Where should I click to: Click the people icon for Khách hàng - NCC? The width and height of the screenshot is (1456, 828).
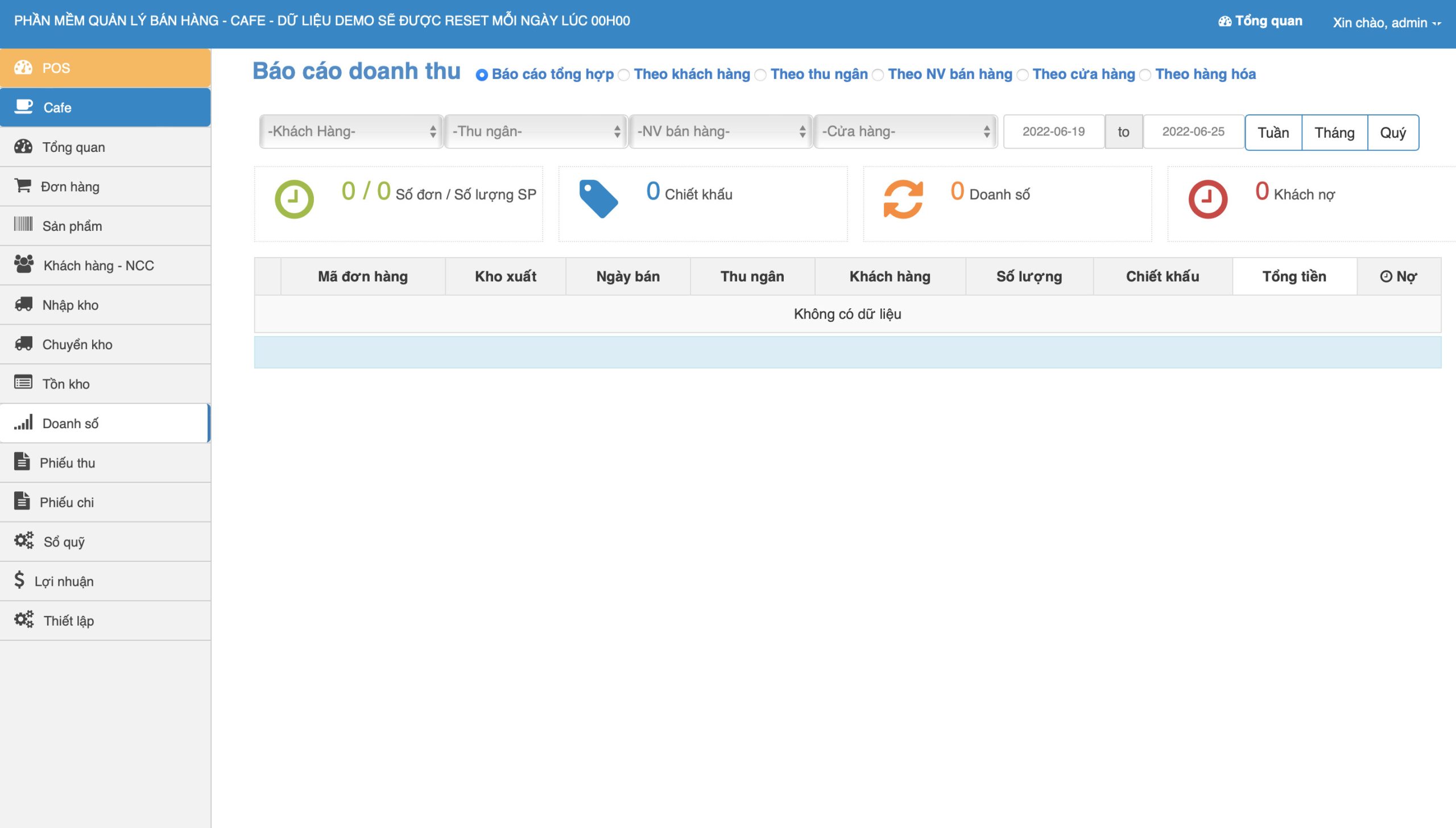[x=24, y=264]
